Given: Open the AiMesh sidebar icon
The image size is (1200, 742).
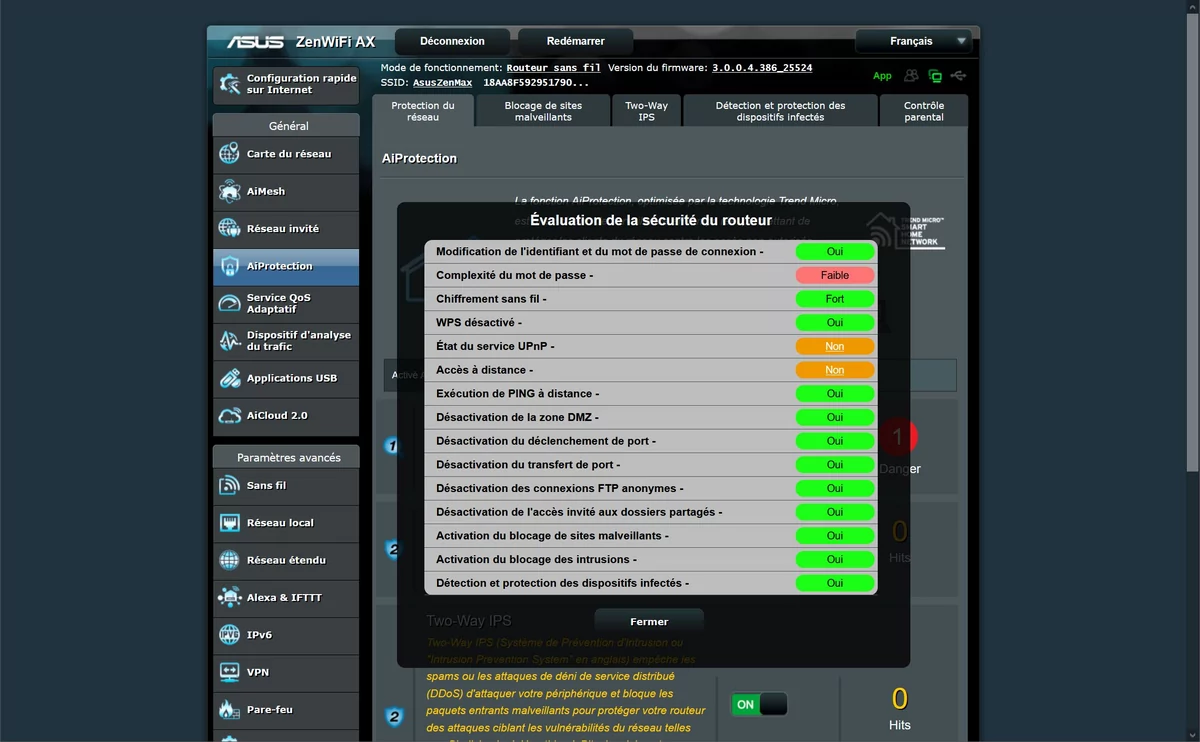Looking at the screenshot, I should coord(230,191).
